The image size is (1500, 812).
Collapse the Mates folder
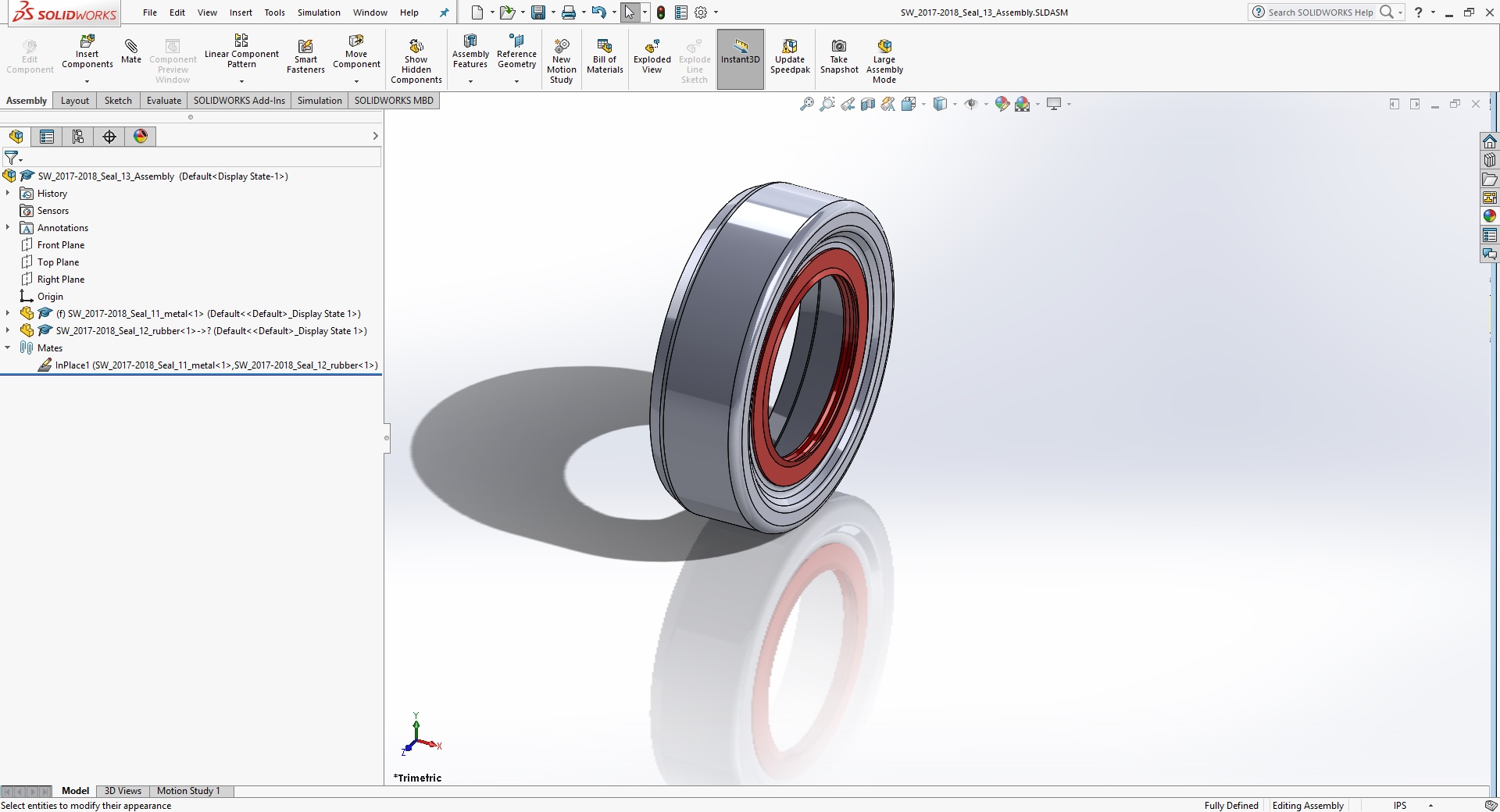[x=8, y=347]
